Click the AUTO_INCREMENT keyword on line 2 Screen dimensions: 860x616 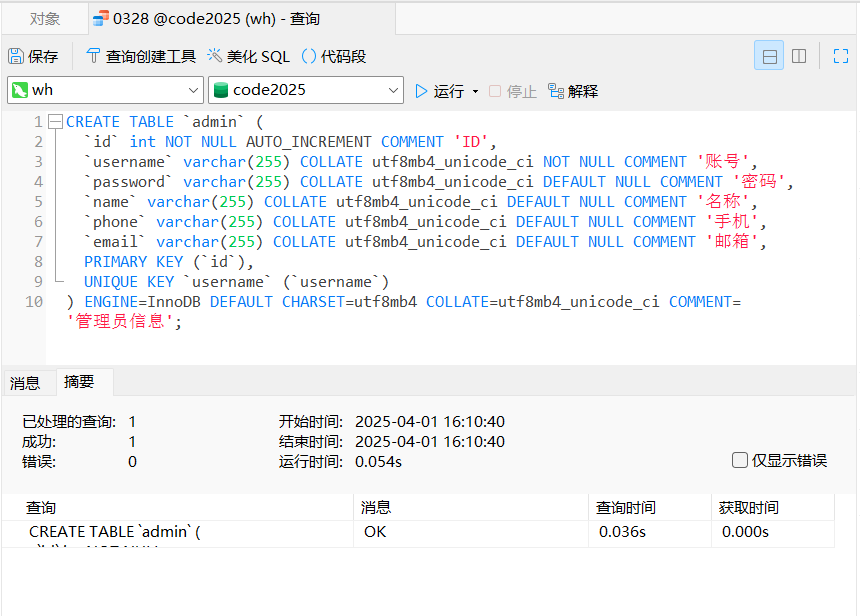pos(309,142)
